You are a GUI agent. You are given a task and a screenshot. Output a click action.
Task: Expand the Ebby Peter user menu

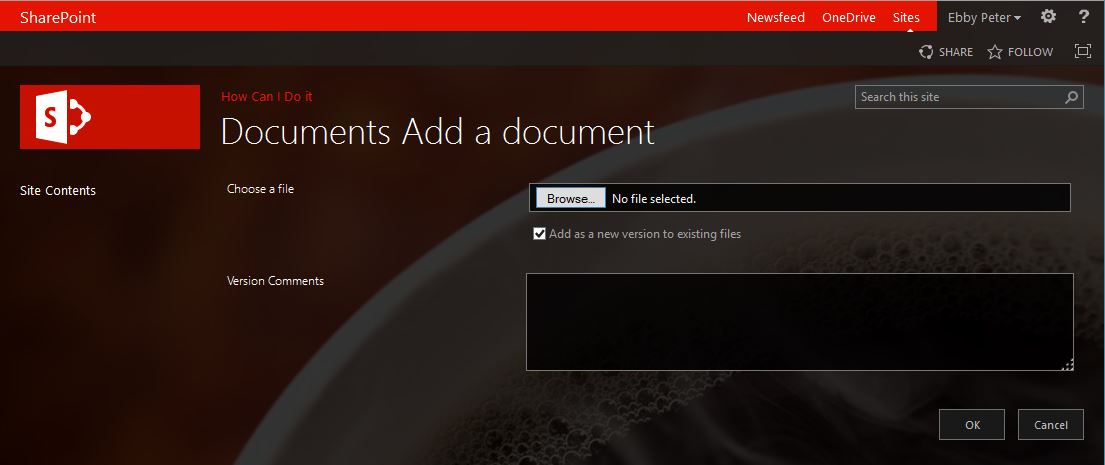[984, 18]
